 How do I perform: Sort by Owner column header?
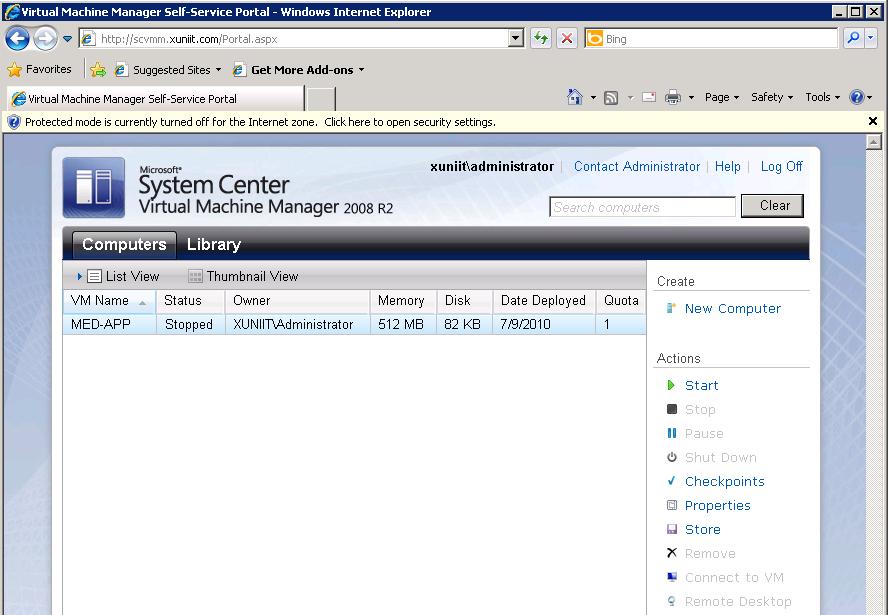coord(297,301)
